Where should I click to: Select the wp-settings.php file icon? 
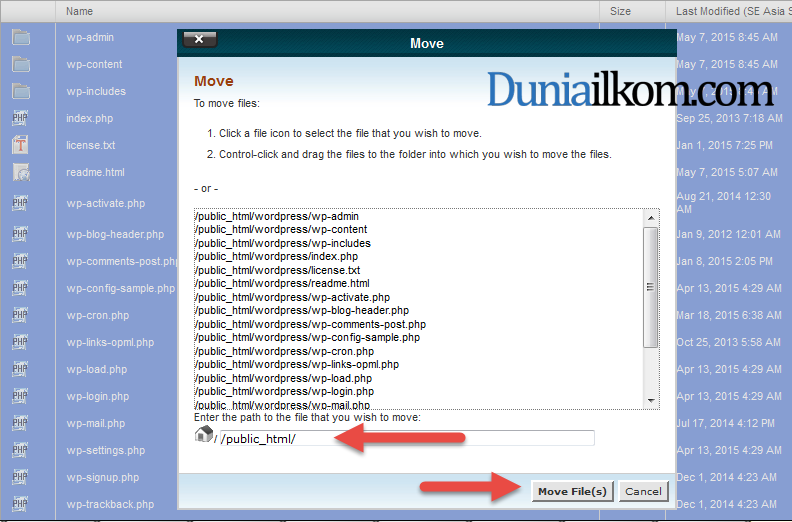click(20, 450)
